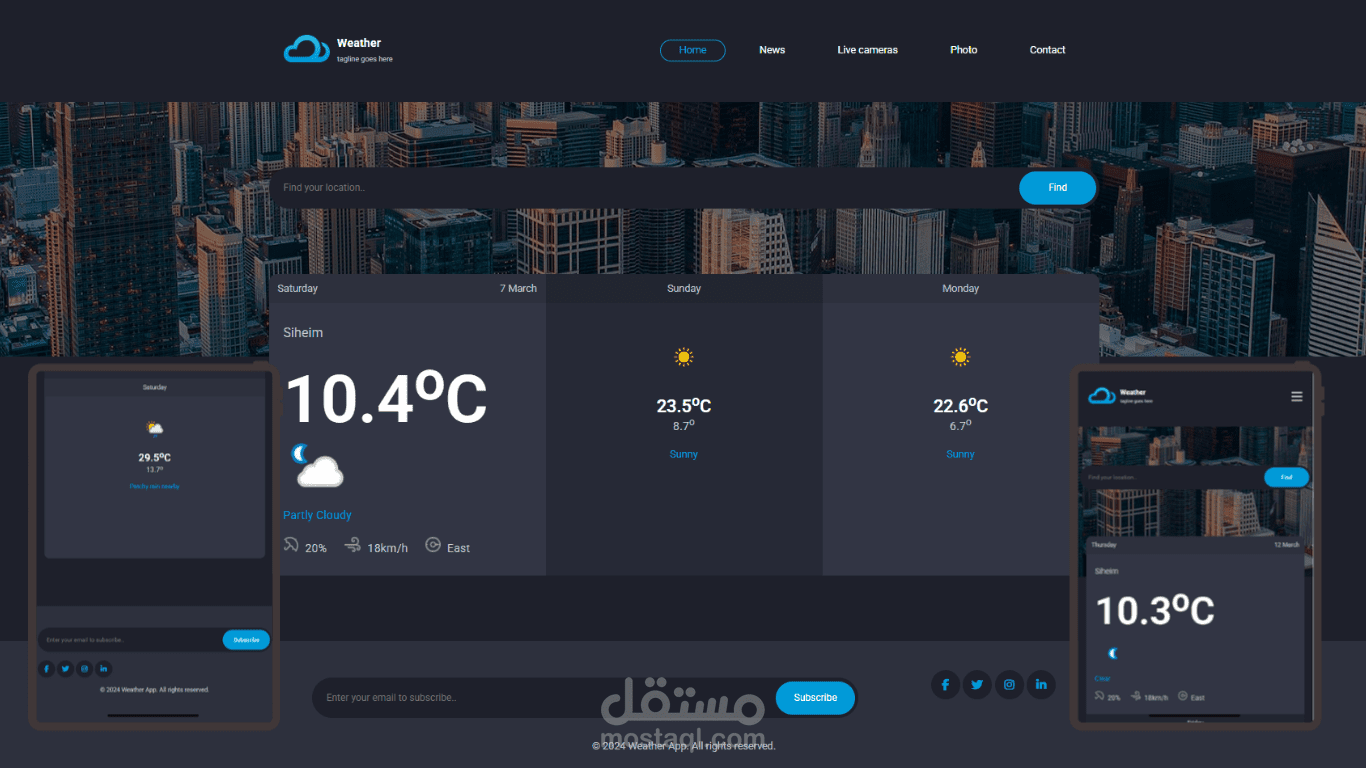Open the News menu item
The image size is (1366, 768).
pos(772,49)
